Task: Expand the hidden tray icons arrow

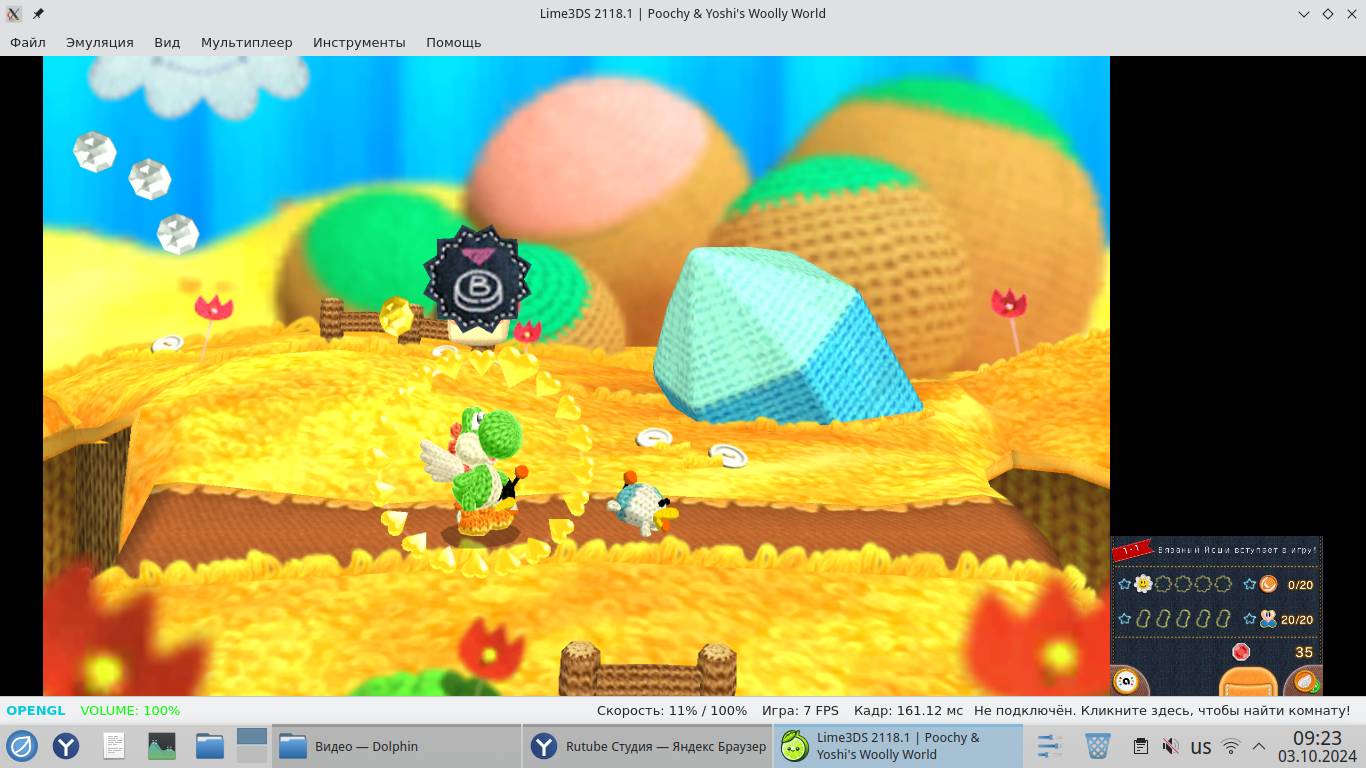Action: point(1259,746)
